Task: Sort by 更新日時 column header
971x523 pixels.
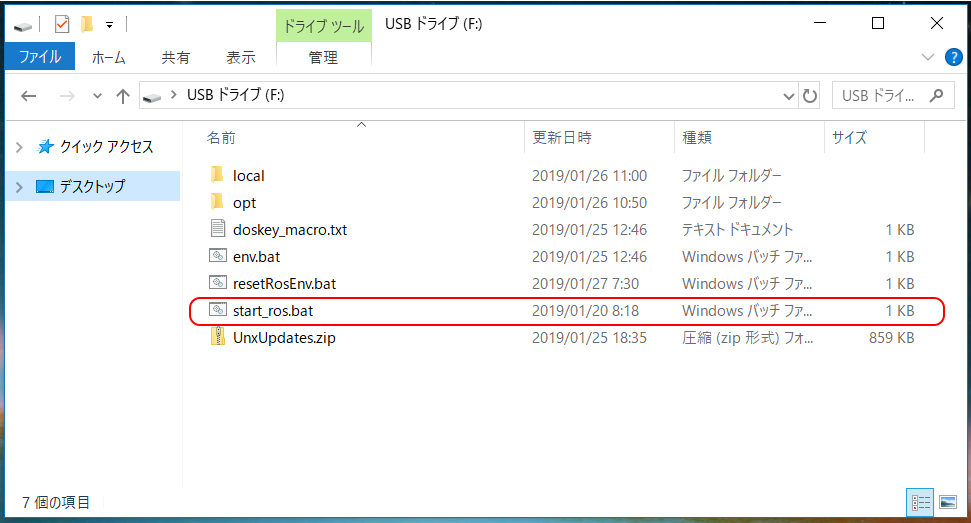Action: [562, 137]
